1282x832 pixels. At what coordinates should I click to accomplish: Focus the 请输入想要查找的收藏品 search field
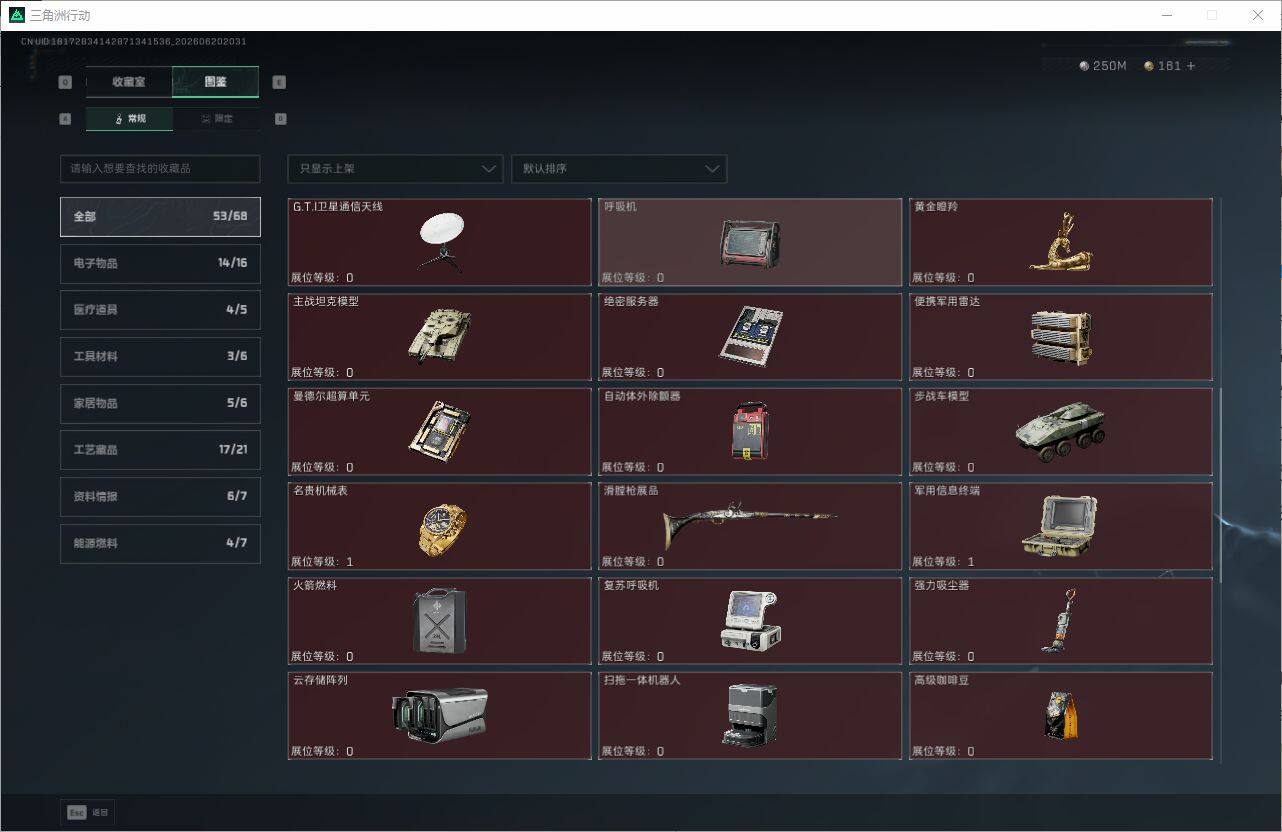[x=160, y=169]
